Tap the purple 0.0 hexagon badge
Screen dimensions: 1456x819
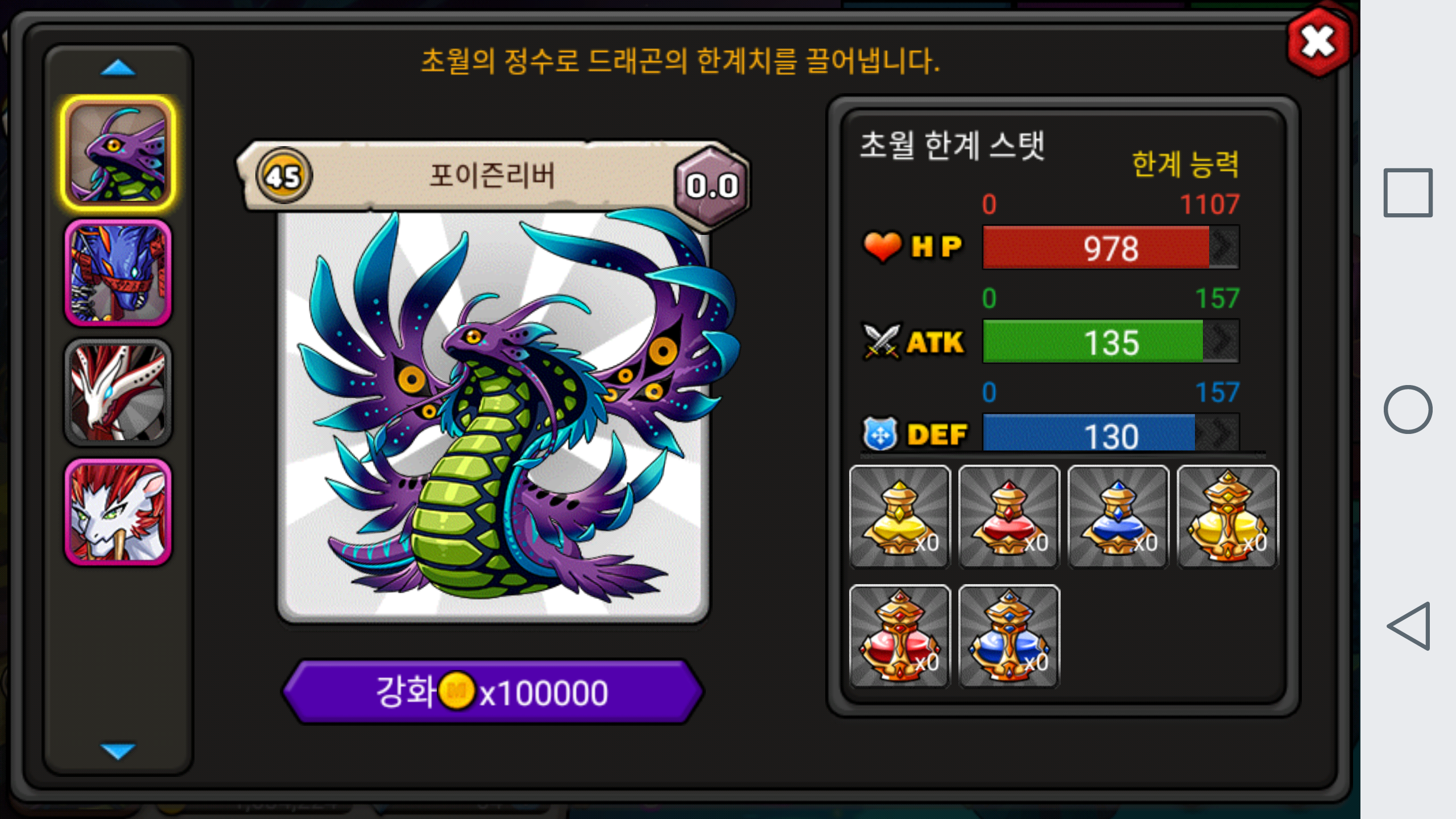[711, 186]
